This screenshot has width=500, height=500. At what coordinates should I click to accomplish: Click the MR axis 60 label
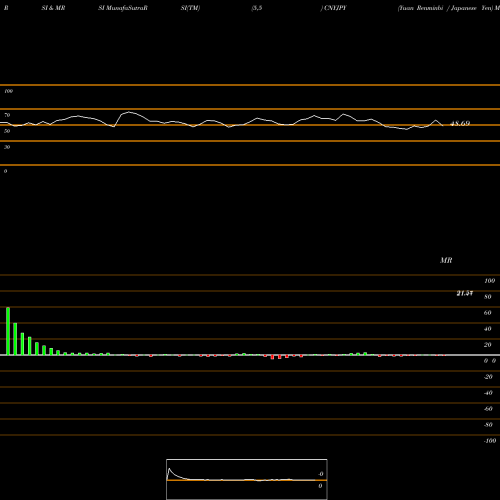[x=488, y=313]
